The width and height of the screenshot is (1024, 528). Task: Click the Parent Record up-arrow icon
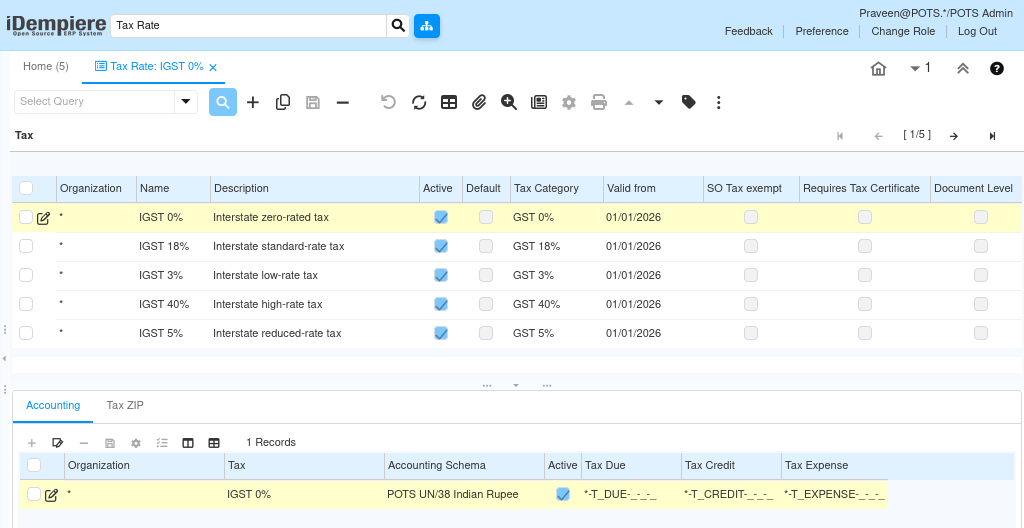point(629,103)
